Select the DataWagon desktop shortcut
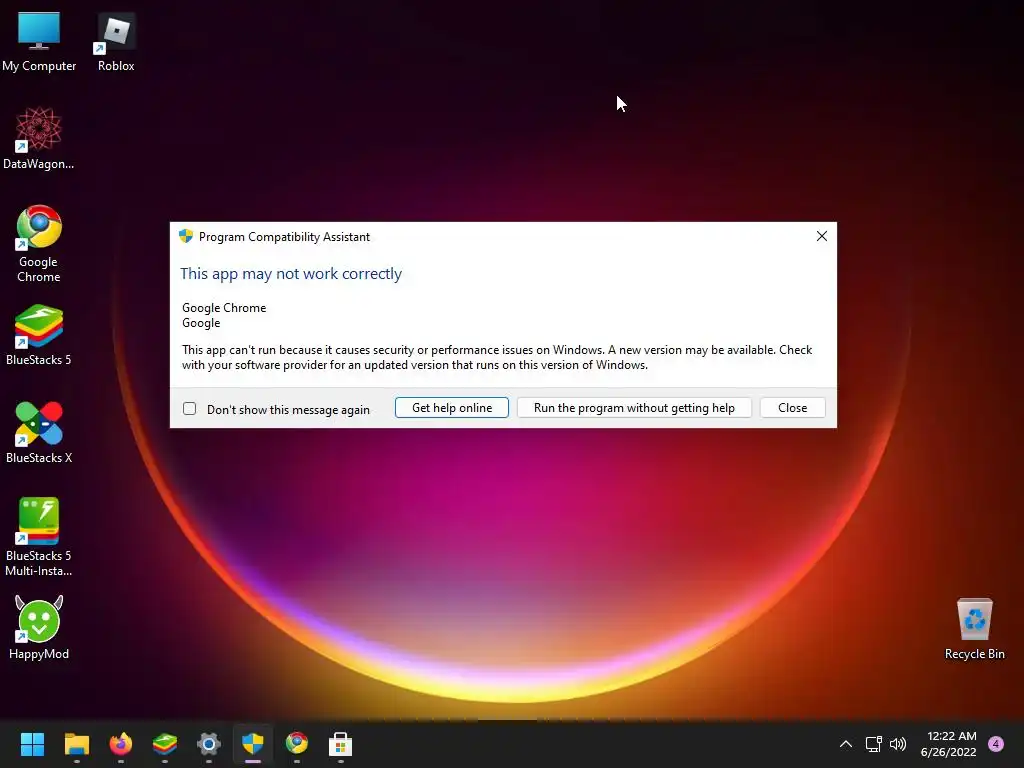The image size is (1024, 768). click(39, 138)
